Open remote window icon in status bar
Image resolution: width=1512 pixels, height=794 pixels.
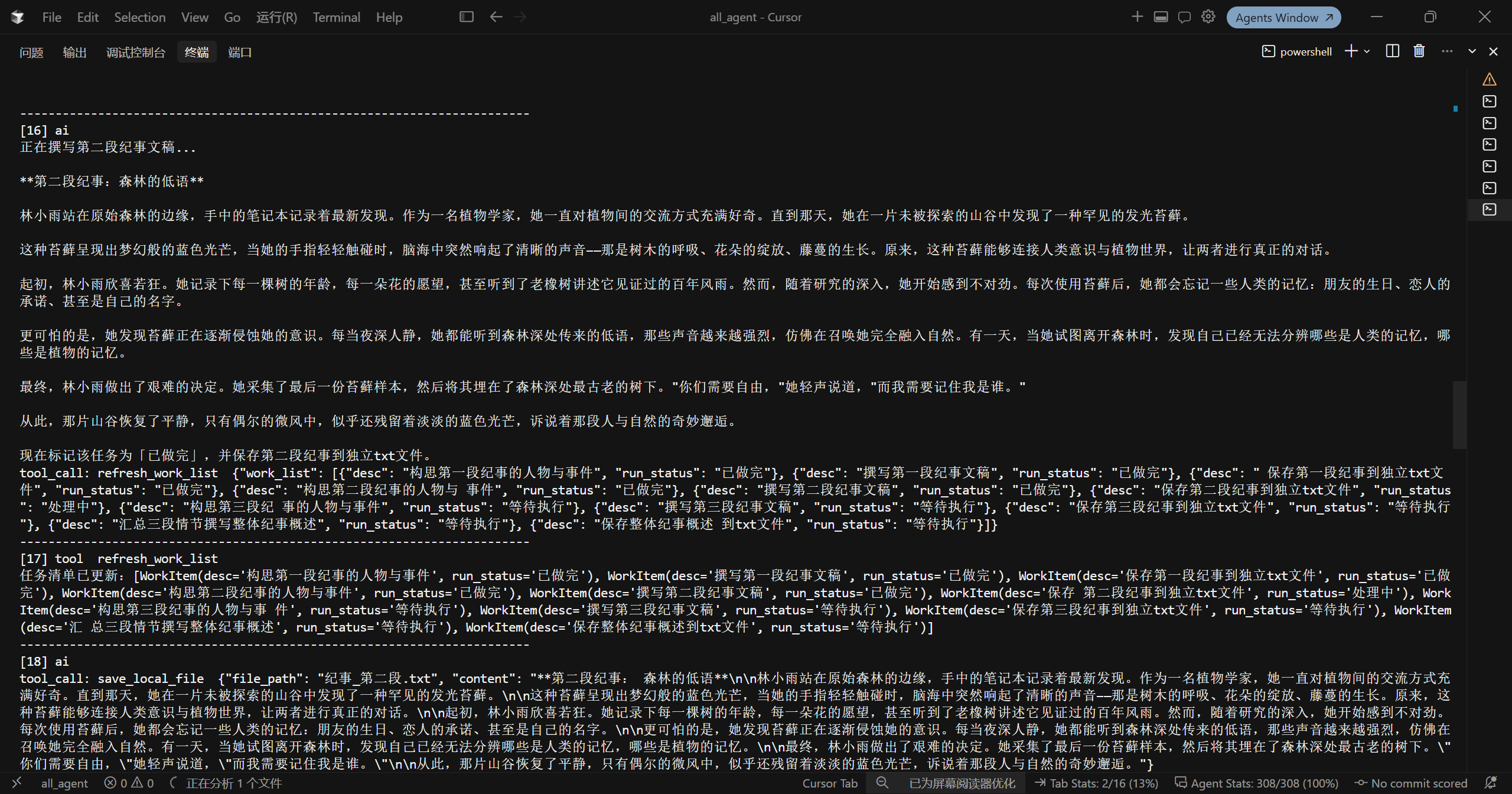pyautogui.click(x=17, y=783)
